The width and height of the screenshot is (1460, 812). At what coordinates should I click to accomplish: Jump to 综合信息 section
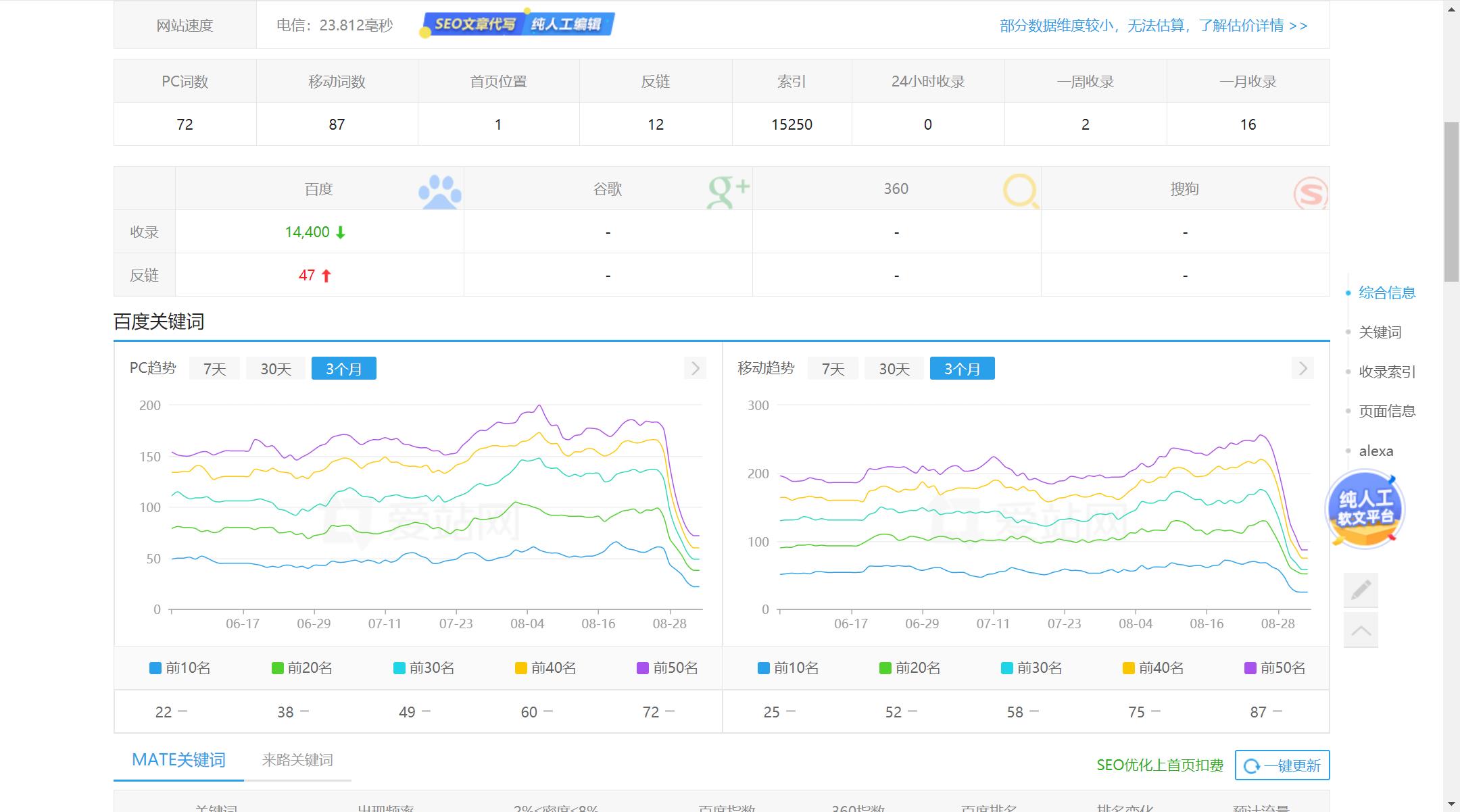pos(1387,293)
